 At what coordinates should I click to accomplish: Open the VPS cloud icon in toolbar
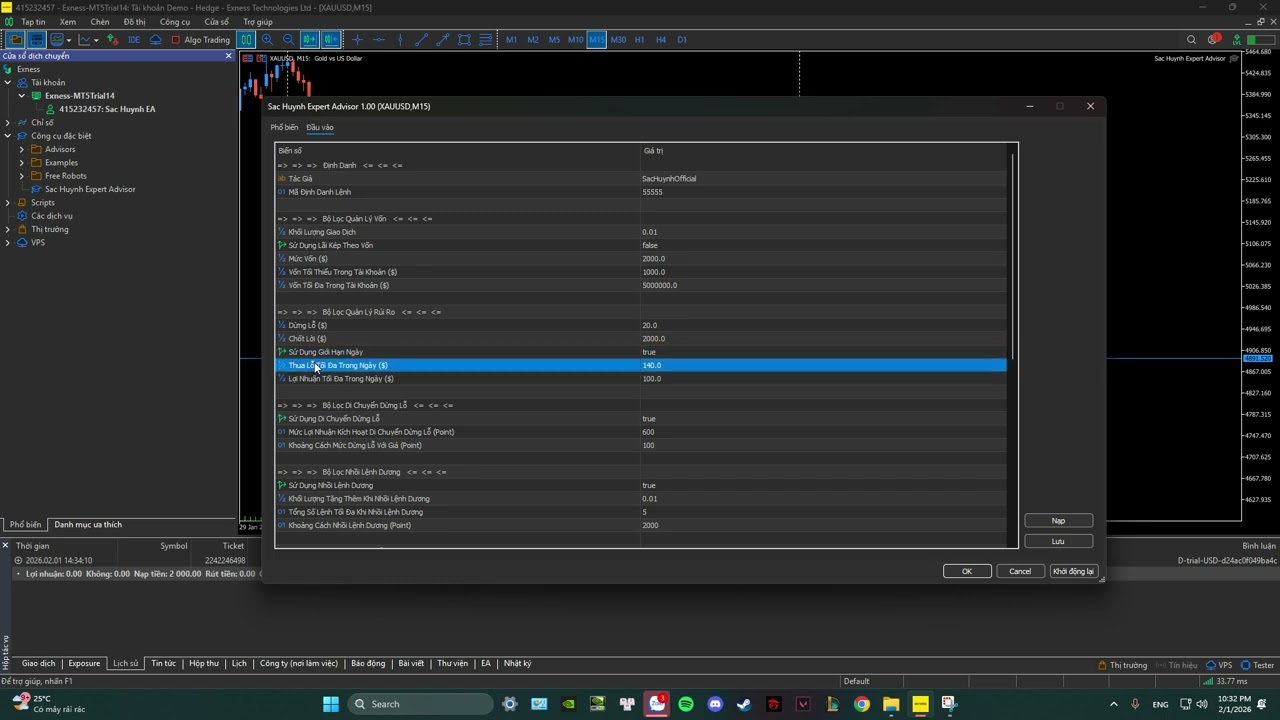156,40
